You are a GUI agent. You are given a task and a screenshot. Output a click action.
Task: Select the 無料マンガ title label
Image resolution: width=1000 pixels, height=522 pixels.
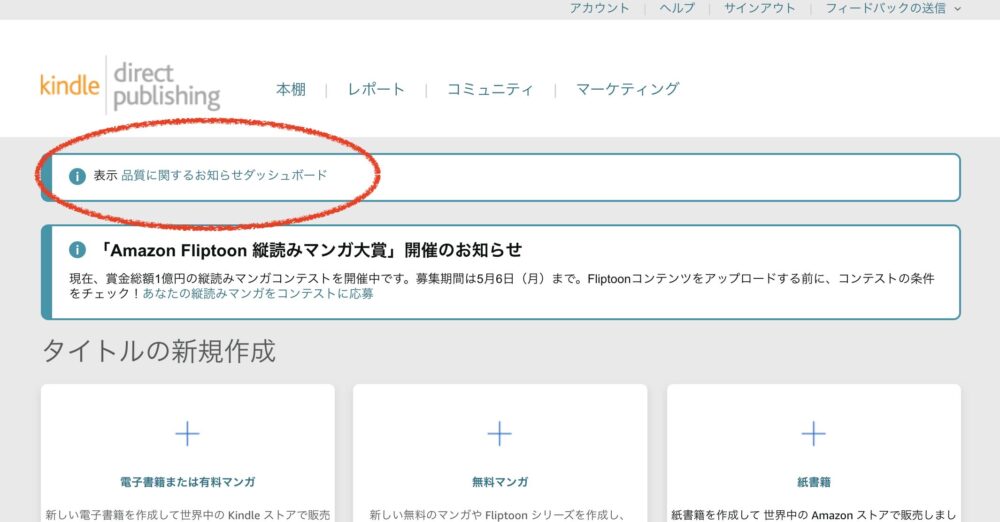499,482
